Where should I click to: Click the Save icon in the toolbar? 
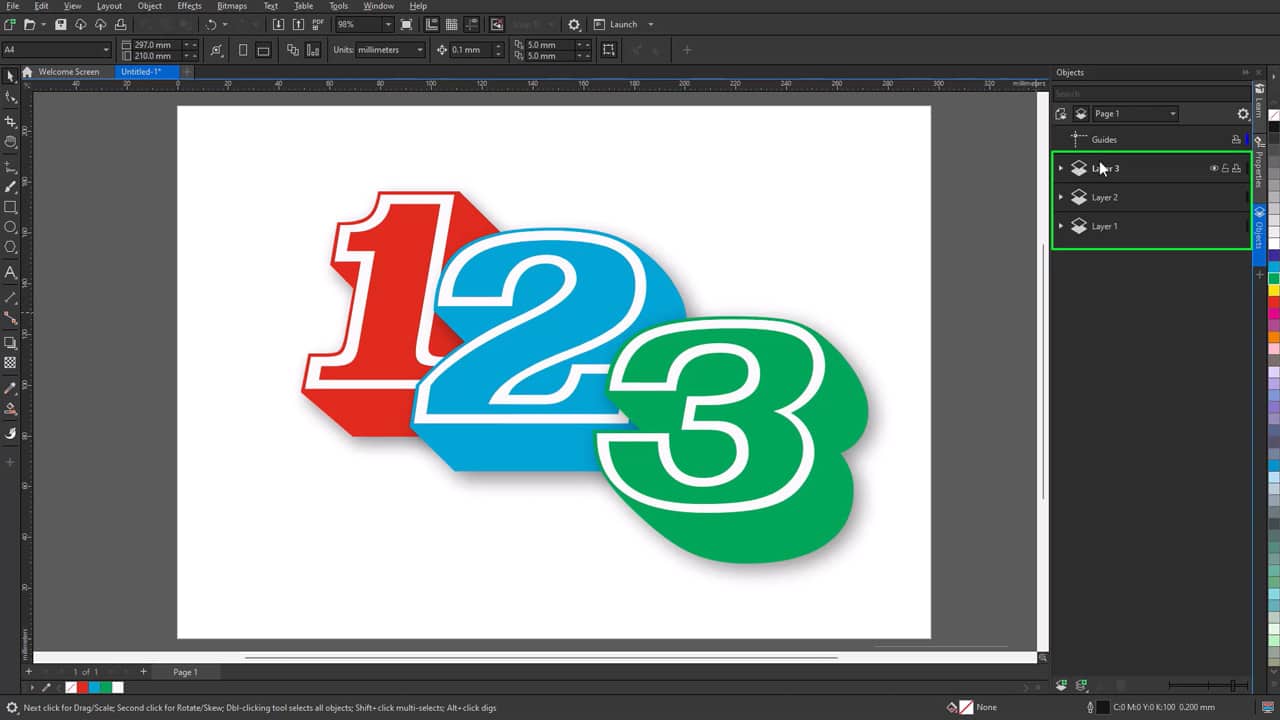[x=61, y=24]
